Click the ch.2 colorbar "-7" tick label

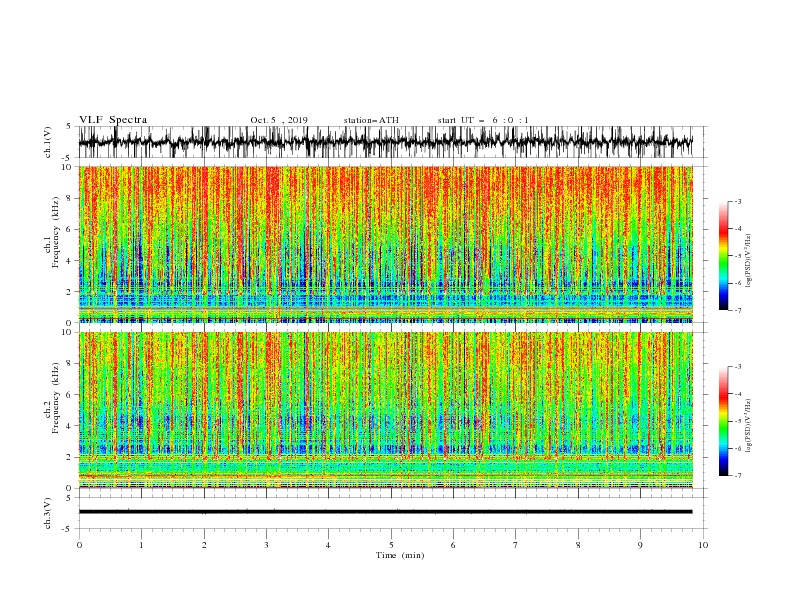737,476
